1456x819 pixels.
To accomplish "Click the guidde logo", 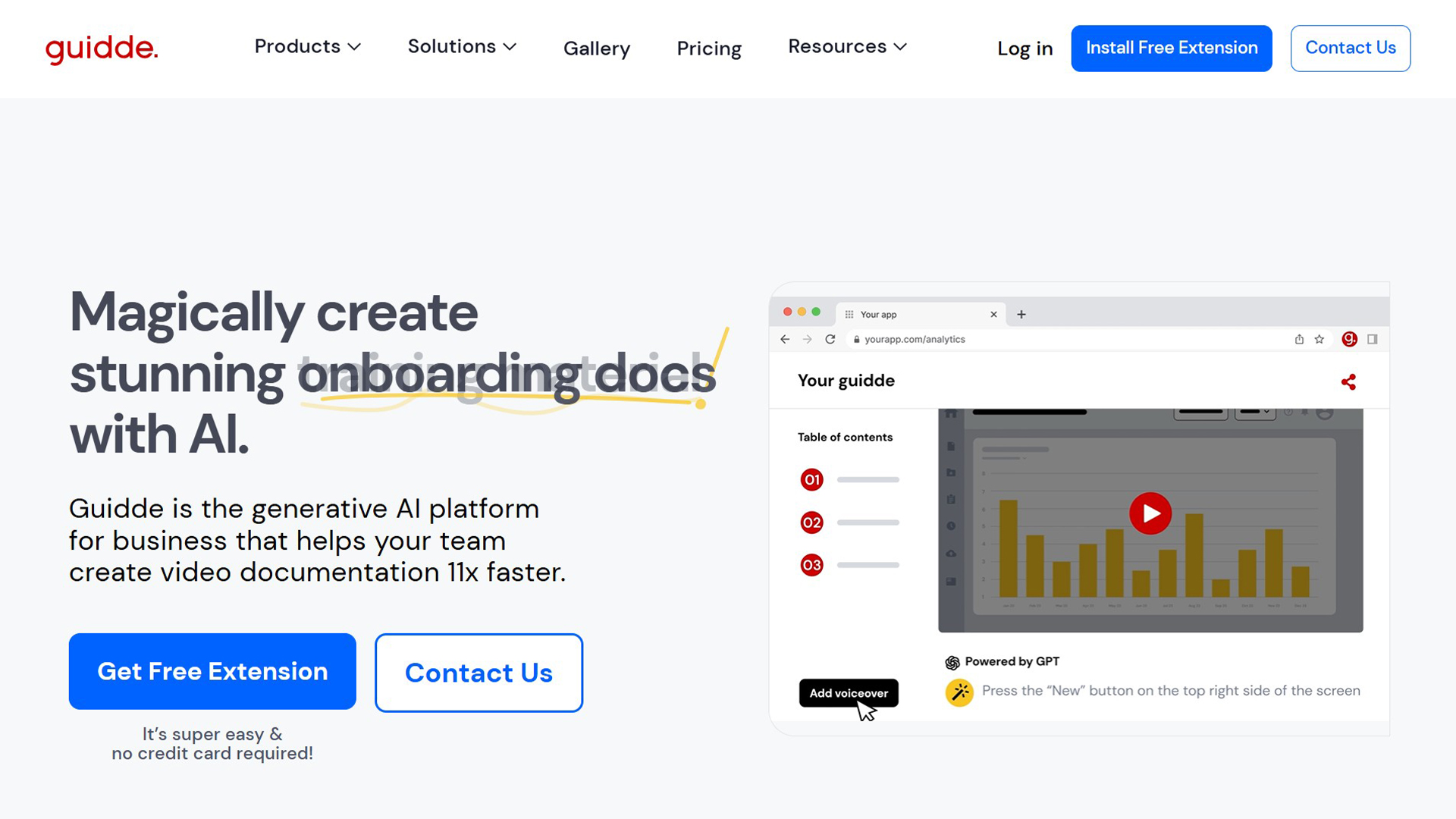I will coord(102,49).
